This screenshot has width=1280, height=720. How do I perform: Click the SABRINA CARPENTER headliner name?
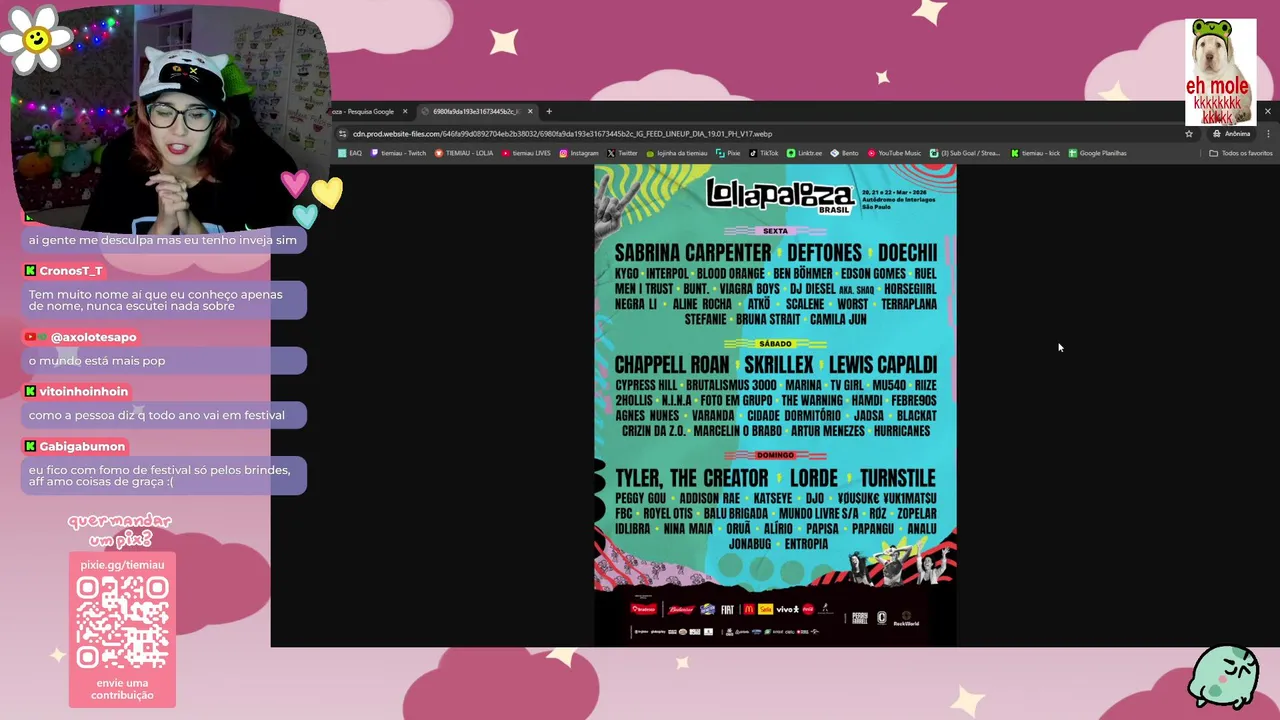692,253
